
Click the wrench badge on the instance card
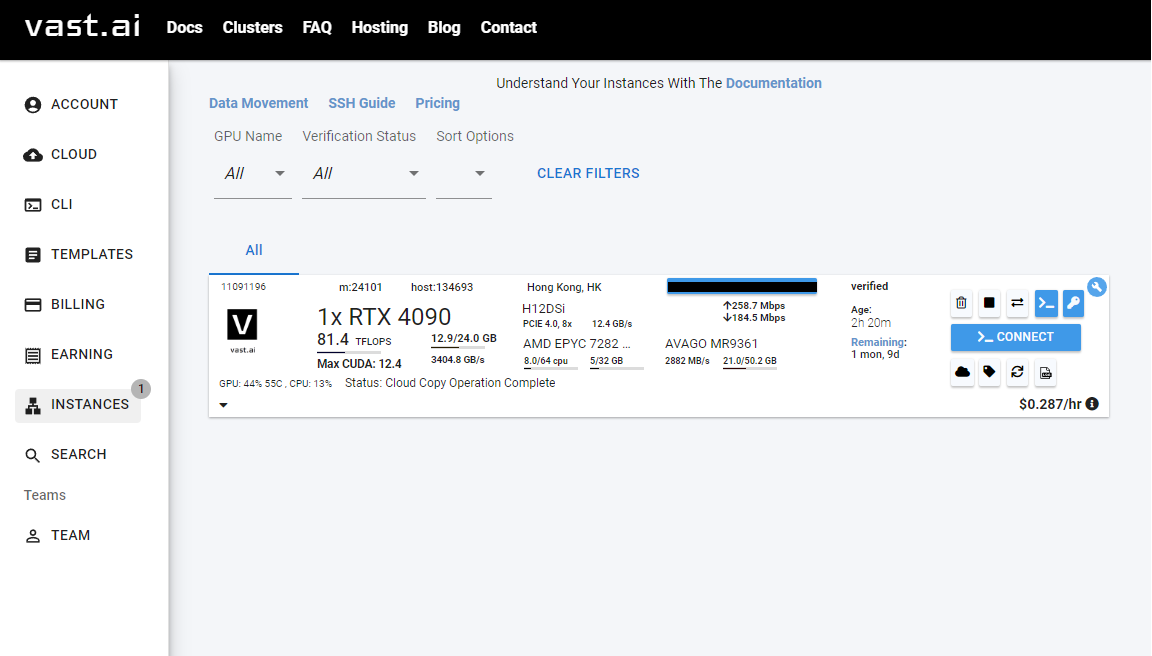1097,286
